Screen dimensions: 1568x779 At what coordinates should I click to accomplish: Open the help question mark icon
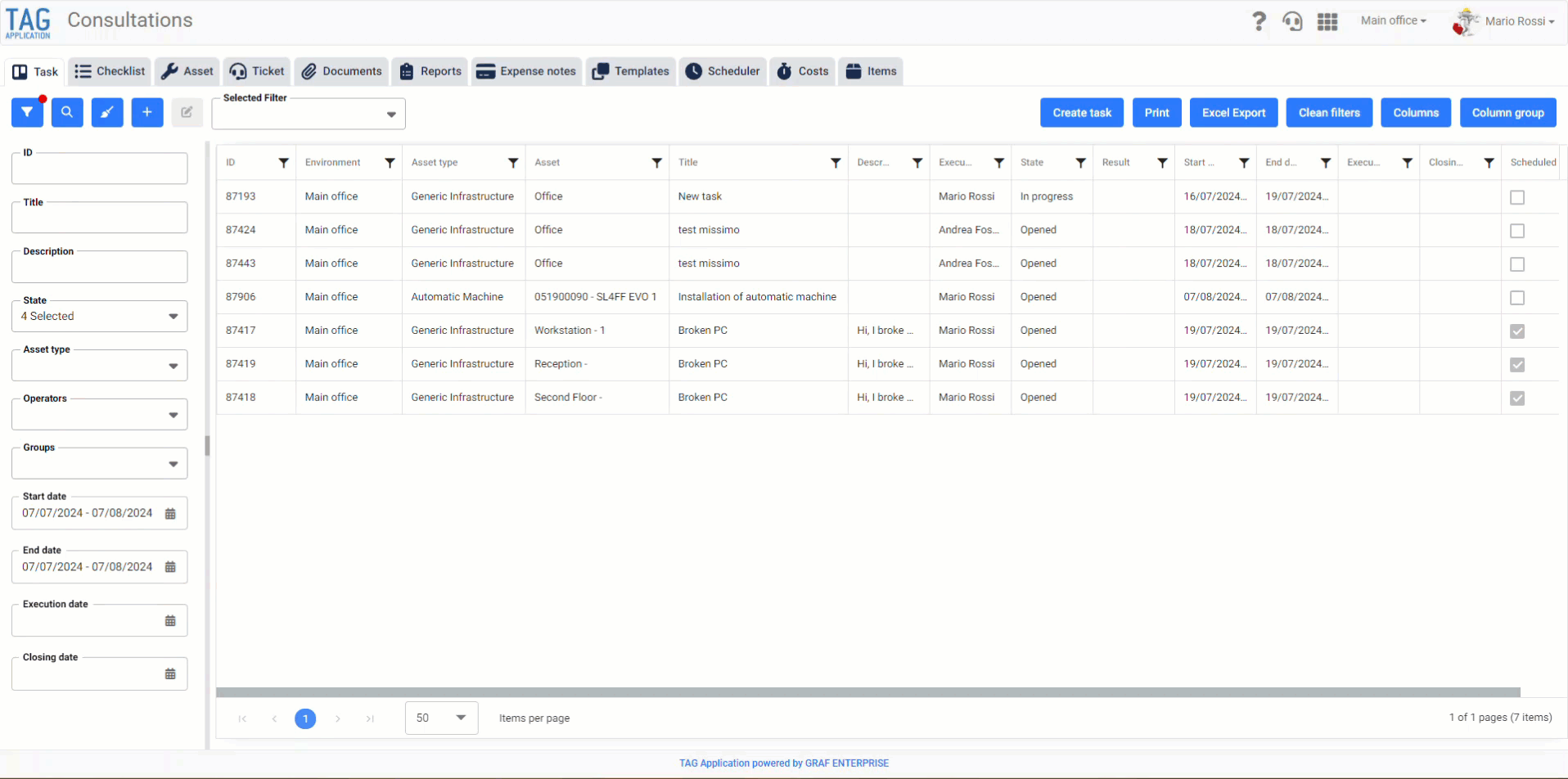1259,21
